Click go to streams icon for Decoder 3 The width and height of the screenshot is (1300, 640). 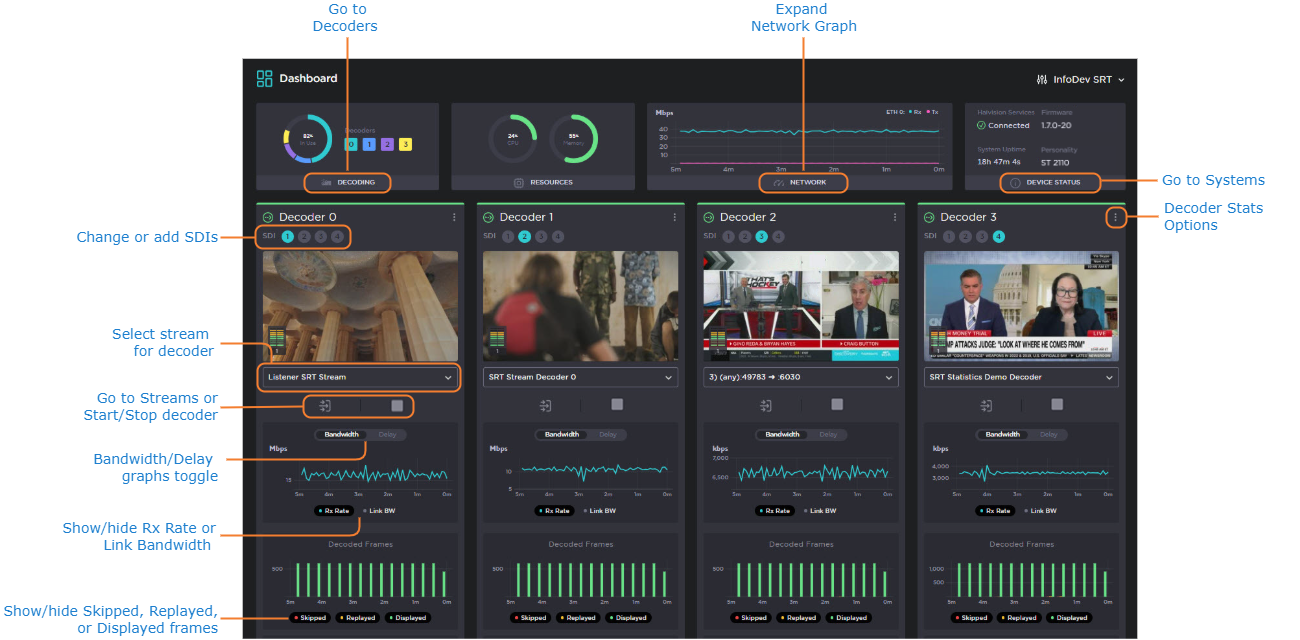[986, 405]
